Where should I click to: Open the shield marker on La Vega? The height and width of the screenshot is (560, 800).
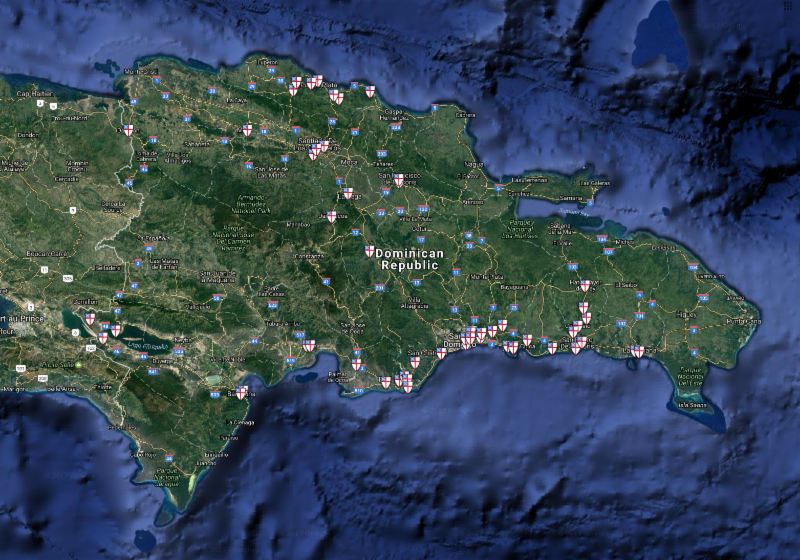(x=348, y=193)
